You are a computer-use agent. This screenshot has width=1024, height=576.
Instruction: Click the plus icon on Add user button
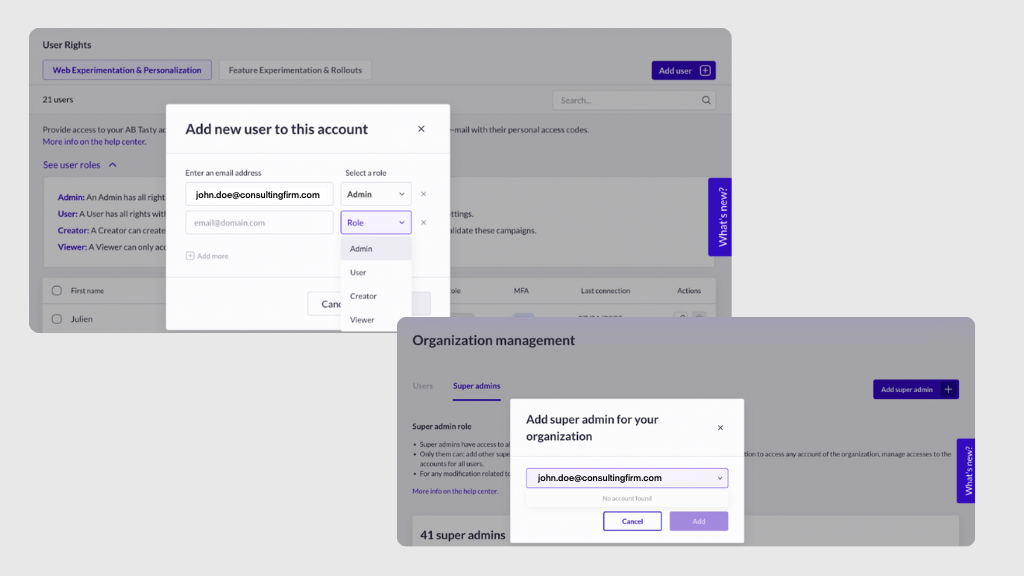(703, 70)
